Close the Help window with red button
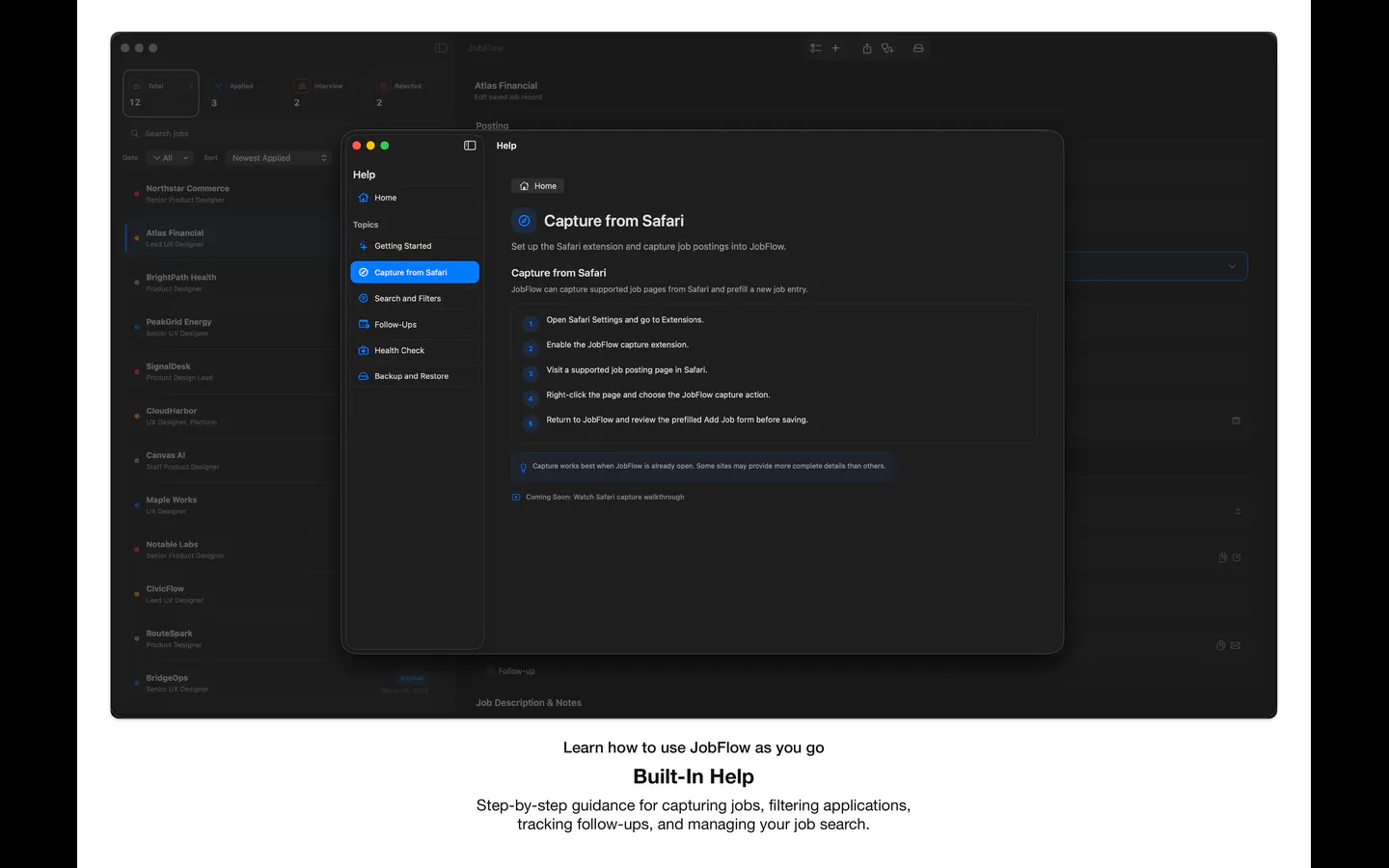The image size is (1389, 868). tap(357, 146)
